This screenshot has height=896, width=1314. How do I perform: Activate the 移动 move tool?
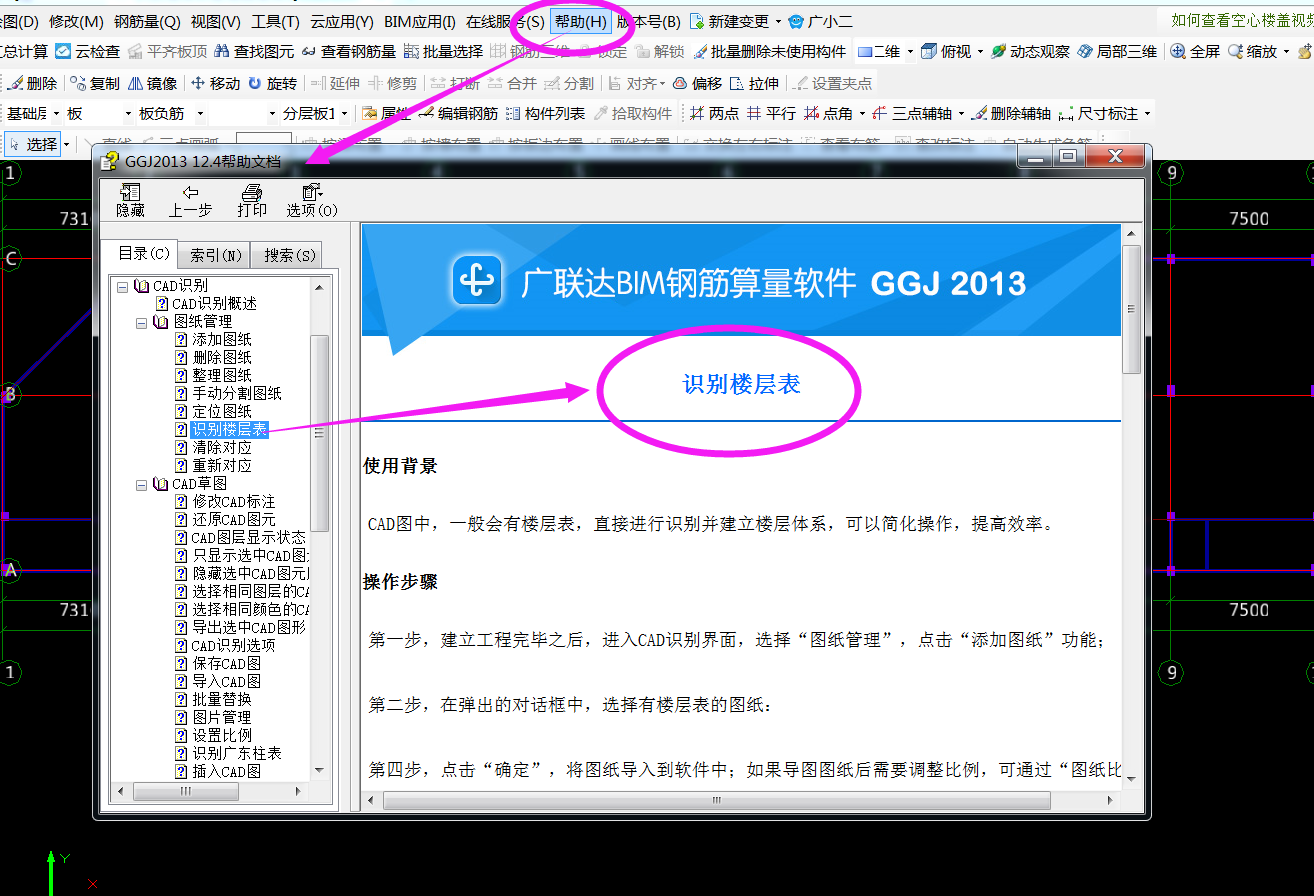click(215, 84)
